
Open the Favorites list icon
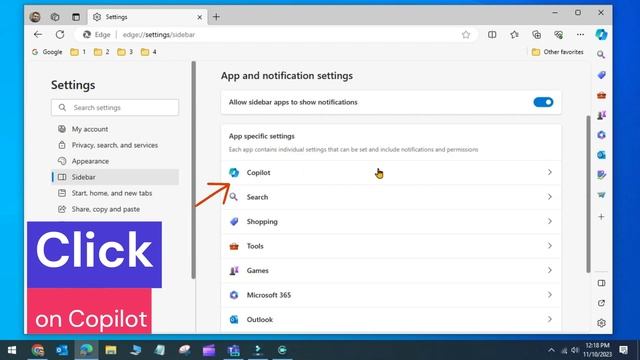pyautogui.click(x=514, y=35)
